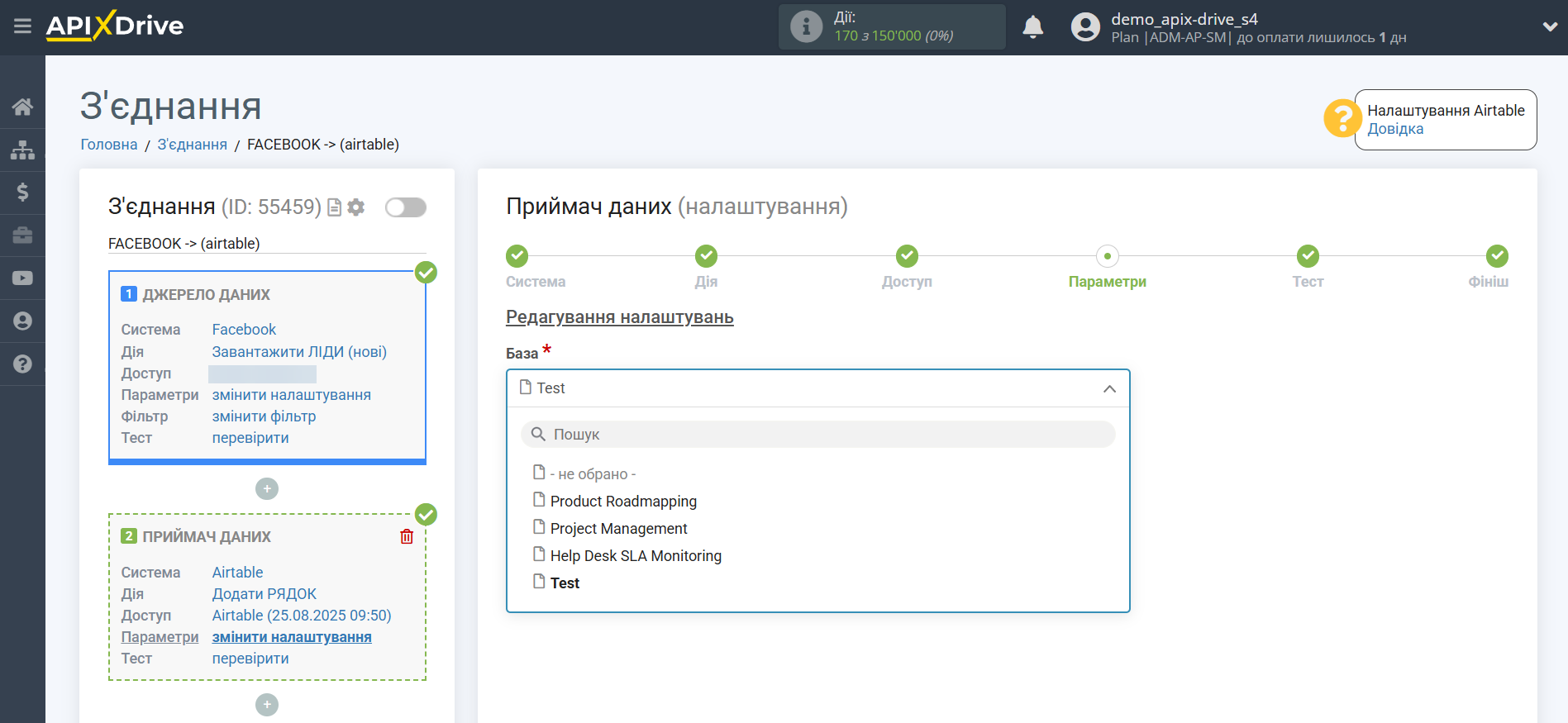The image size is (1568, 723).
Task: Delete the data receiver with trash icon
Action: click(x=407, y=537)
